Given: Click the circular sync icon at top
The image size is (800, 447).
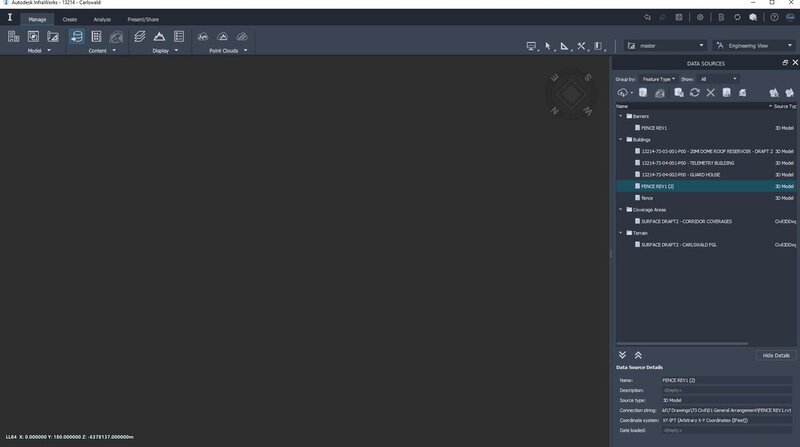Looking at the screenshot, I should coord(737,17).
